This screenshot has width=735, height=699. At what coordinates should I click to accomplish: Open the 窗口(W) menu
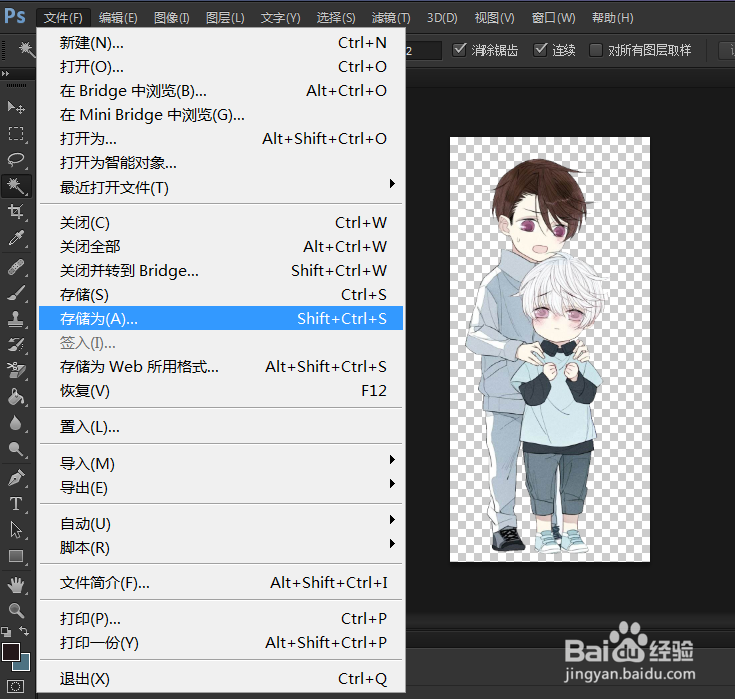554,18
